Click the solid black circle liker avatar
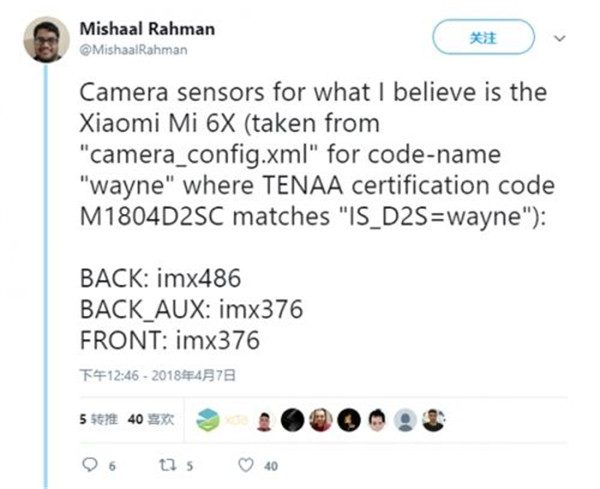Image resolution: width=600 pixels, height=489 pixels. coord(292,420)
